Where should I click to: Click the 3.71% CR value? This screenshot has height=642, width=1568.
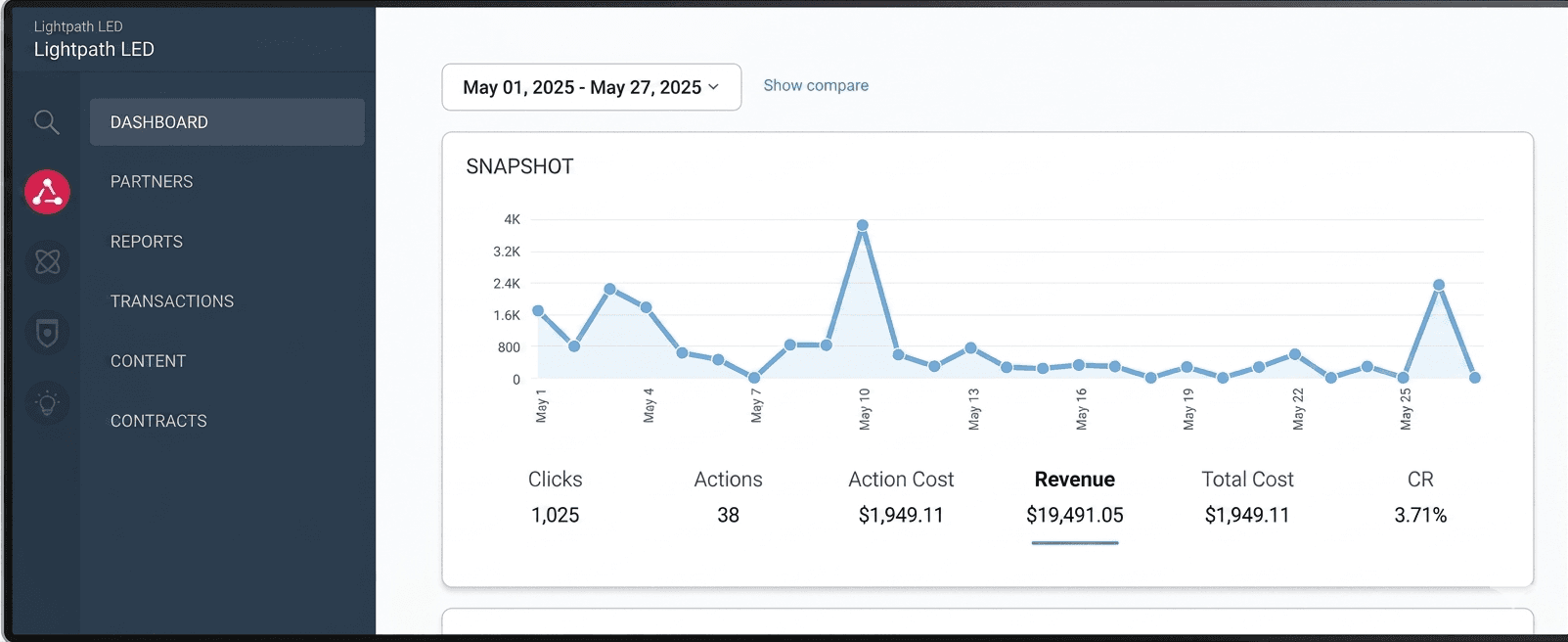[1420, 515]
